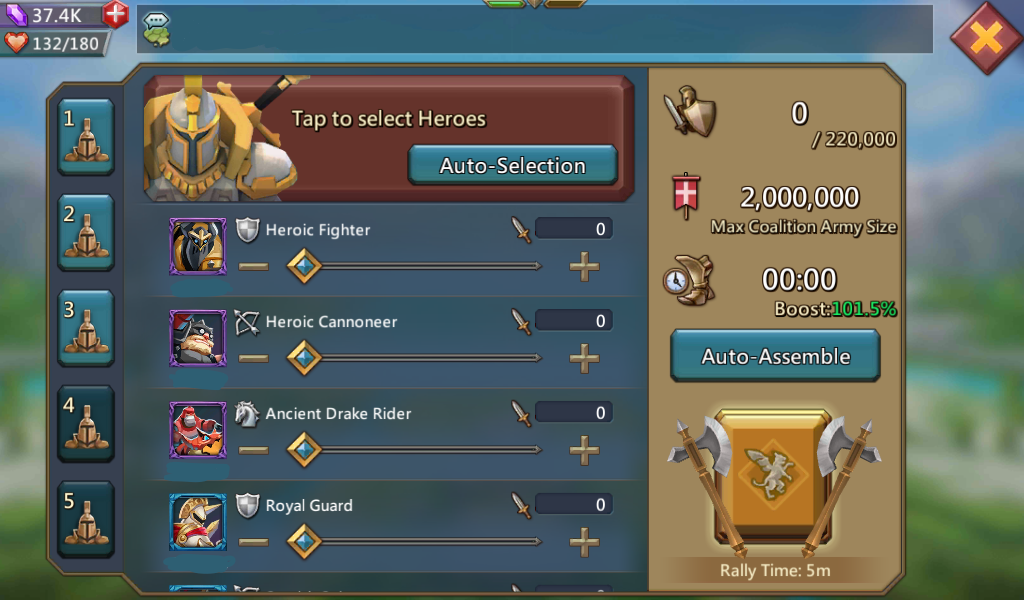
Task: Switch to army slot 3
Action: [x=86, y=328]
